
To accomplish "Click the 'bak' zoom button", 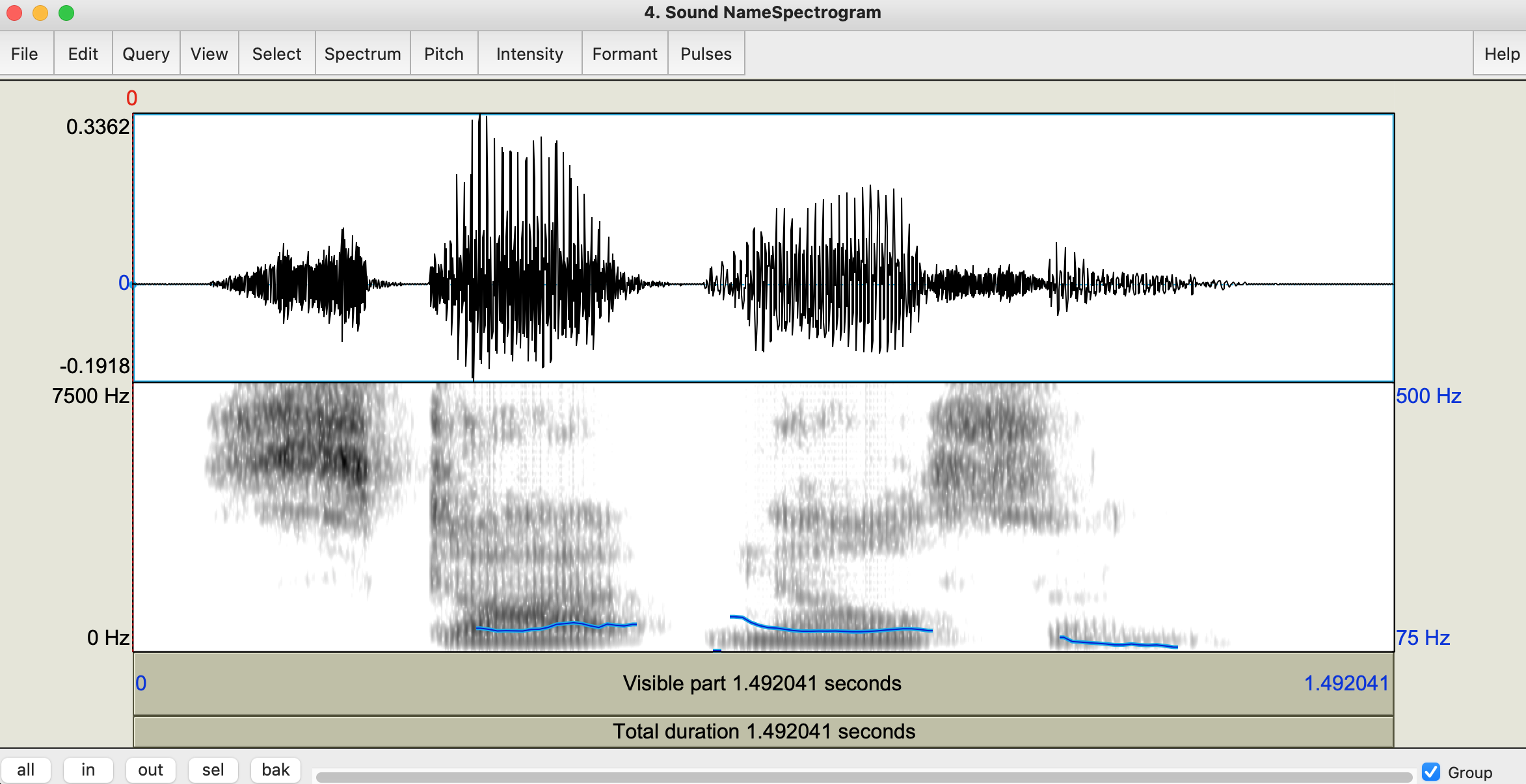I will click(x=275, y=770).
